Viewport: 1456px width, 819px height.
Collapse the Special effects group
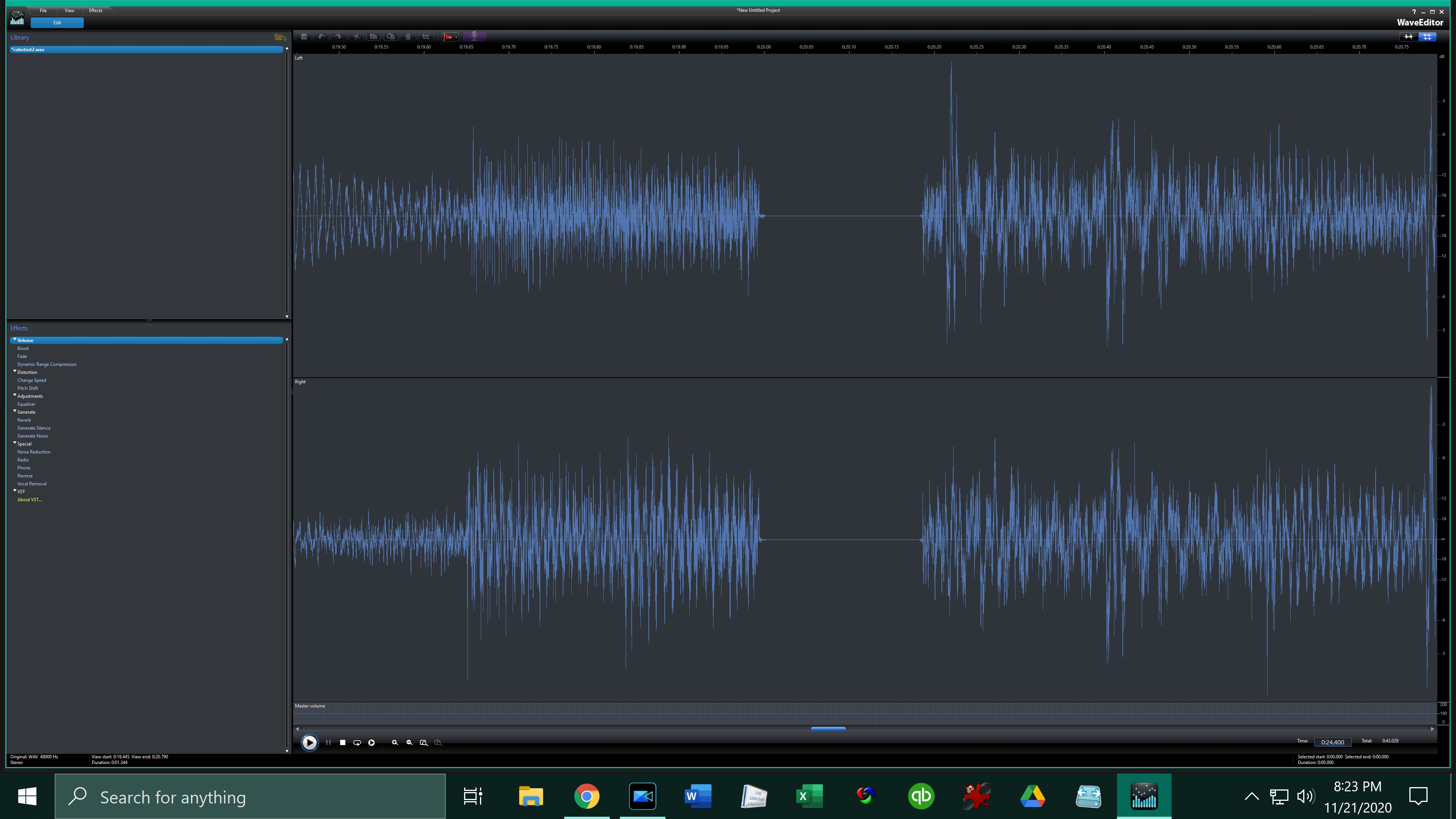click(x=15, y=443)
